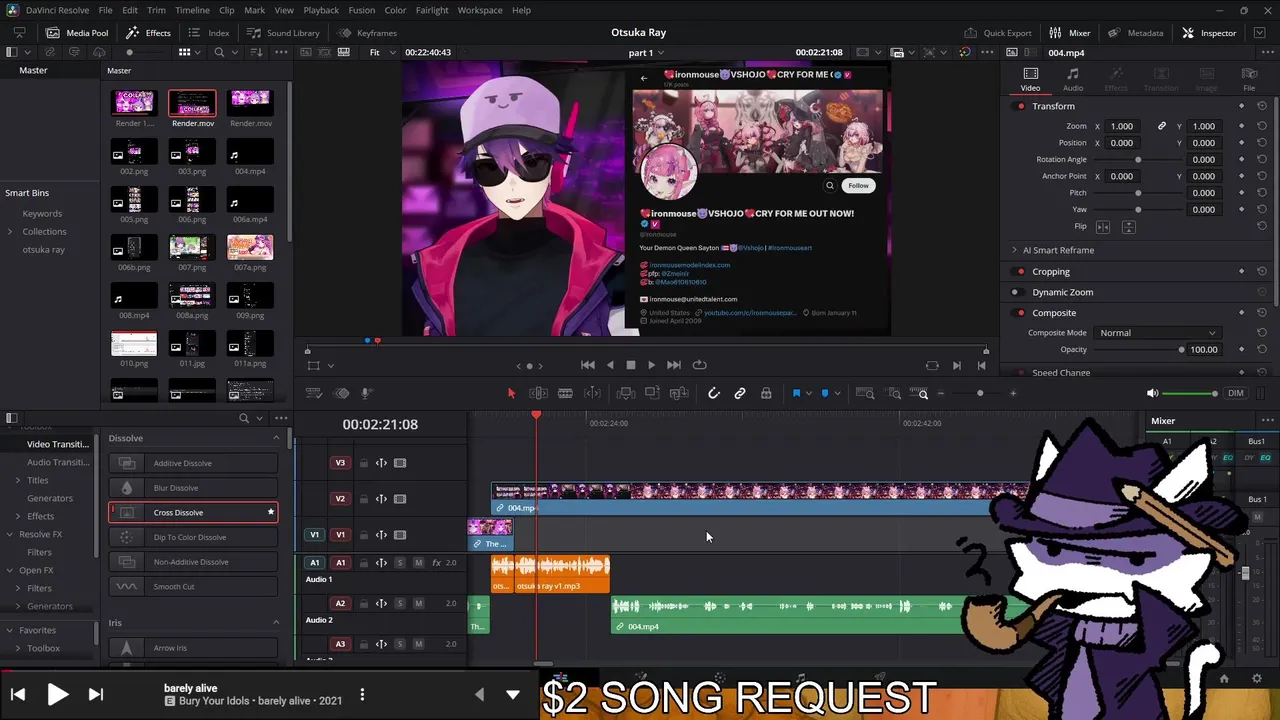Open the Timeline menu
The height and width of the screenshot is (720, 1280).
(192, 10)
